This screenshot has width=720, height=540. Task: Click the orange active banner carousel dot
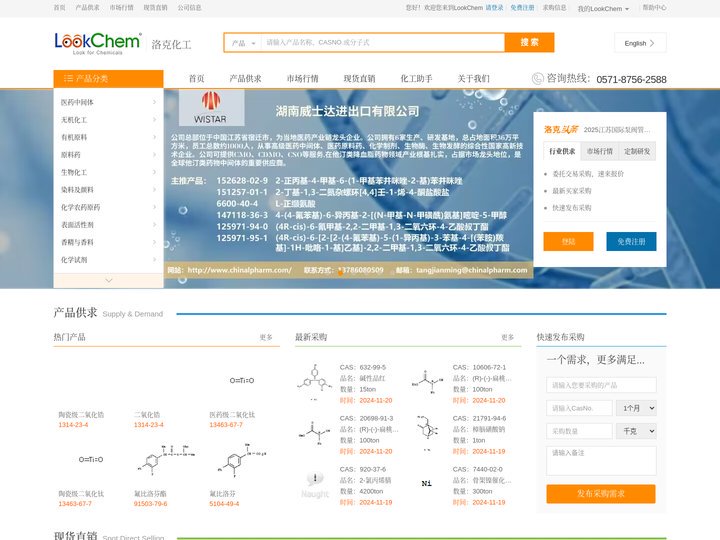coord(340,273)
